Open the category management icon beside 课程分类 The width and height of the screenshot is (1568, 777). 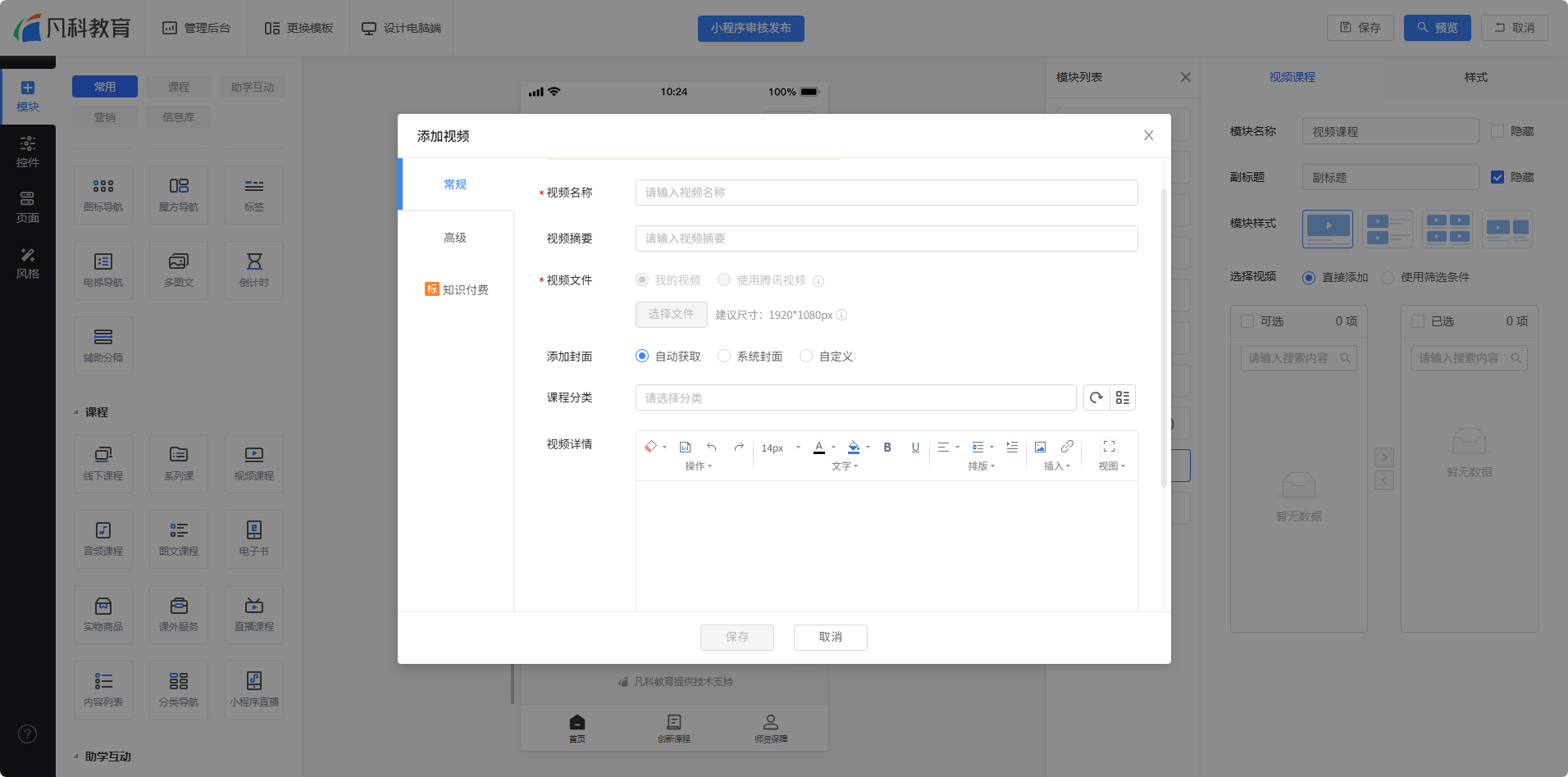point(1123,398)
